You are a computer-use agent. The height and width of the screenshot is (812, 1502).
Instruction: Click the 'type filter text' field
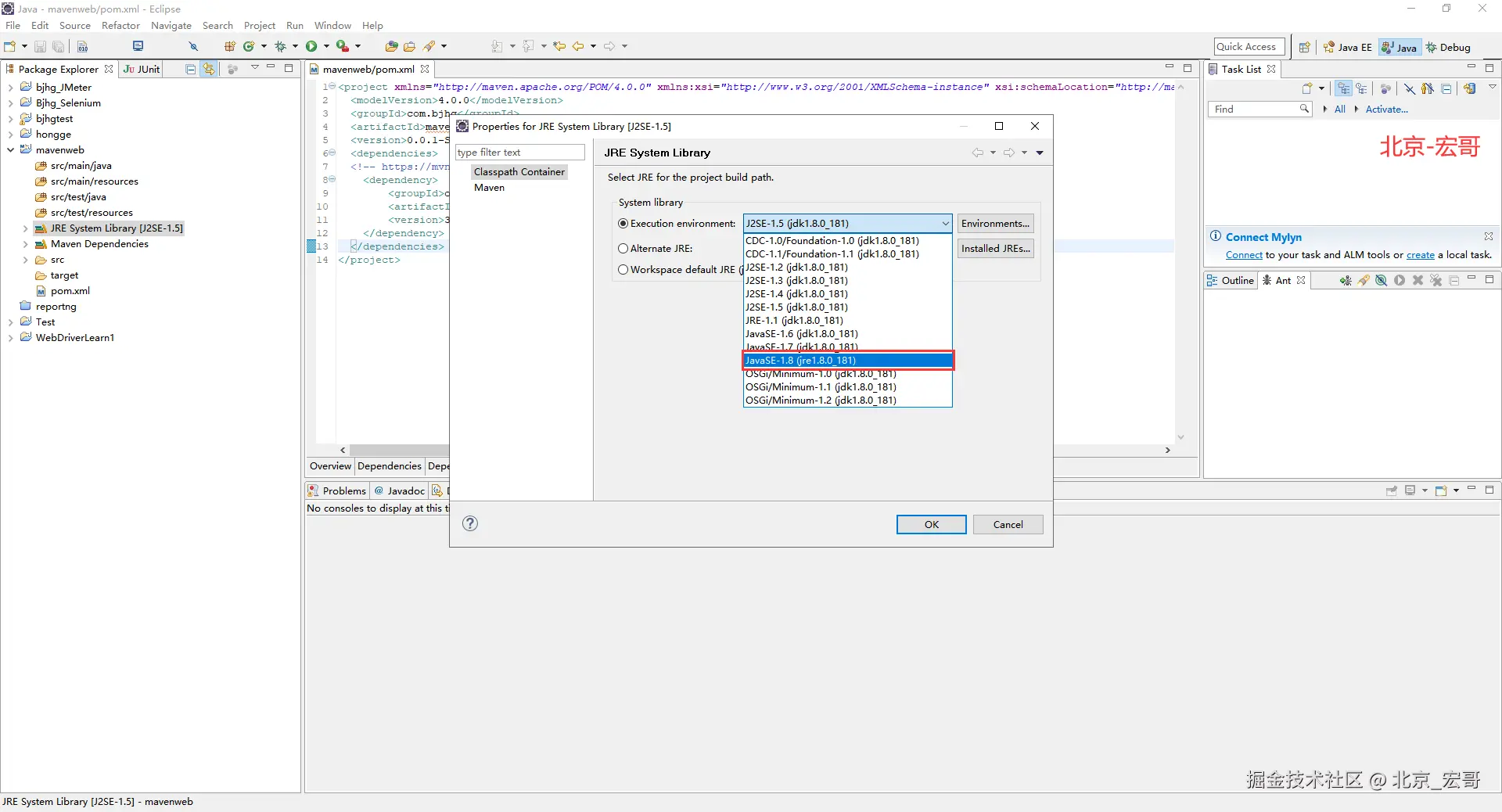click(x=520, y=153)
